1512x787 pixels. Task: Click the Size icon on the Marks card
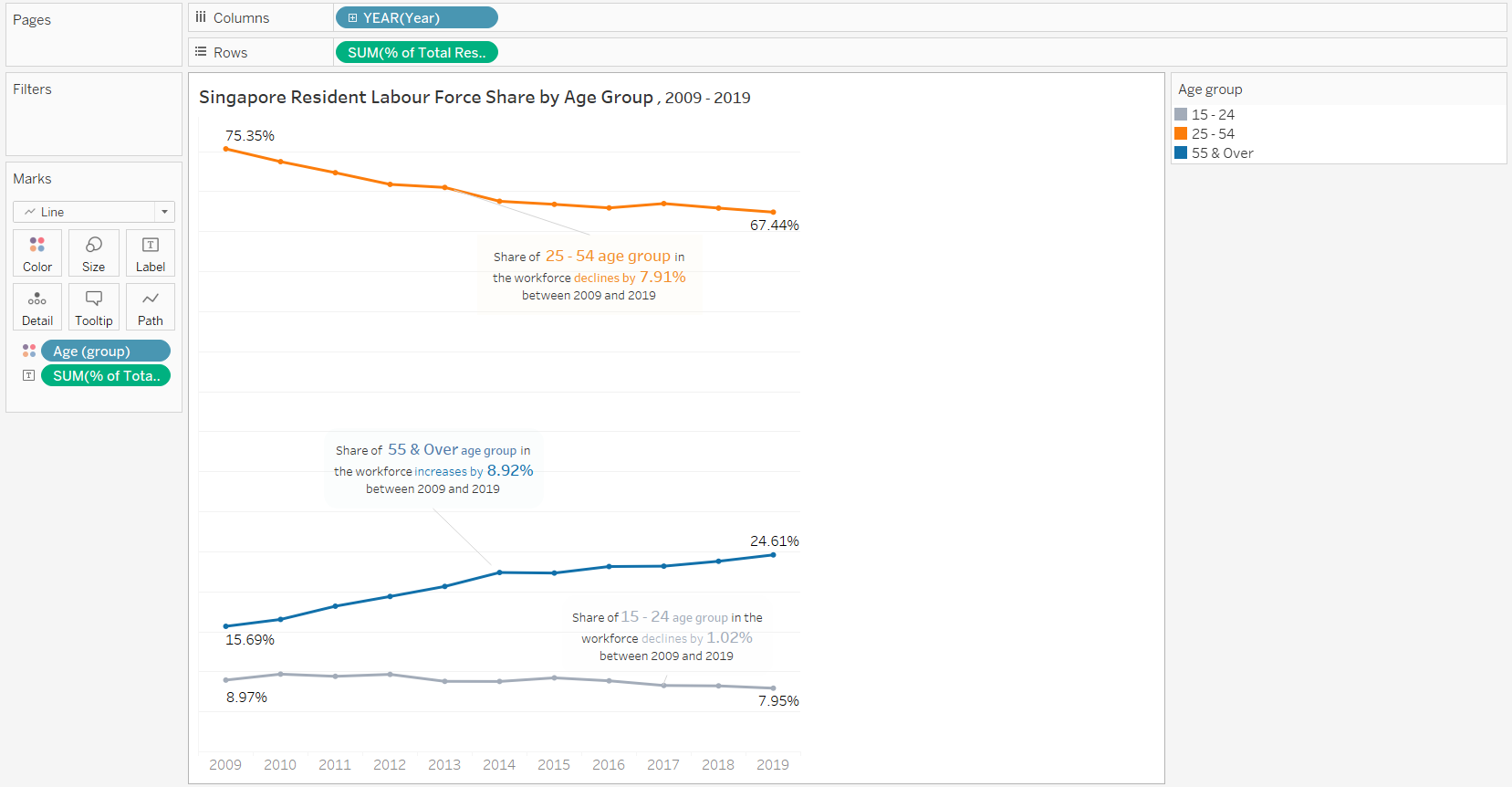pos(93,253)
